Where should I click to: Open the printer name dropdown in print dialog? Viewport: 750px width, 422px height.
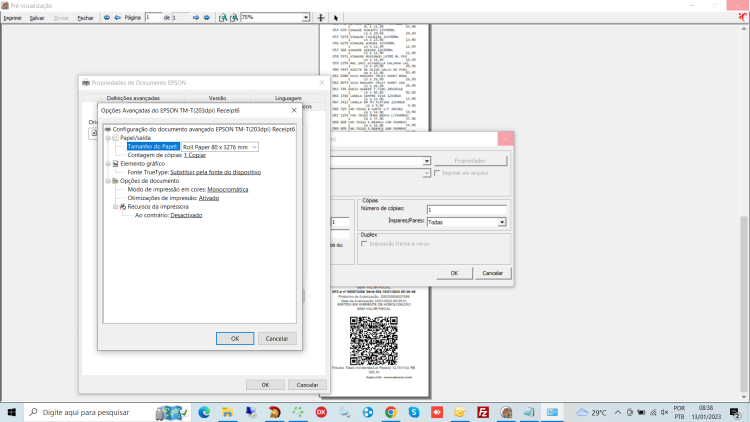click(427, 161)
